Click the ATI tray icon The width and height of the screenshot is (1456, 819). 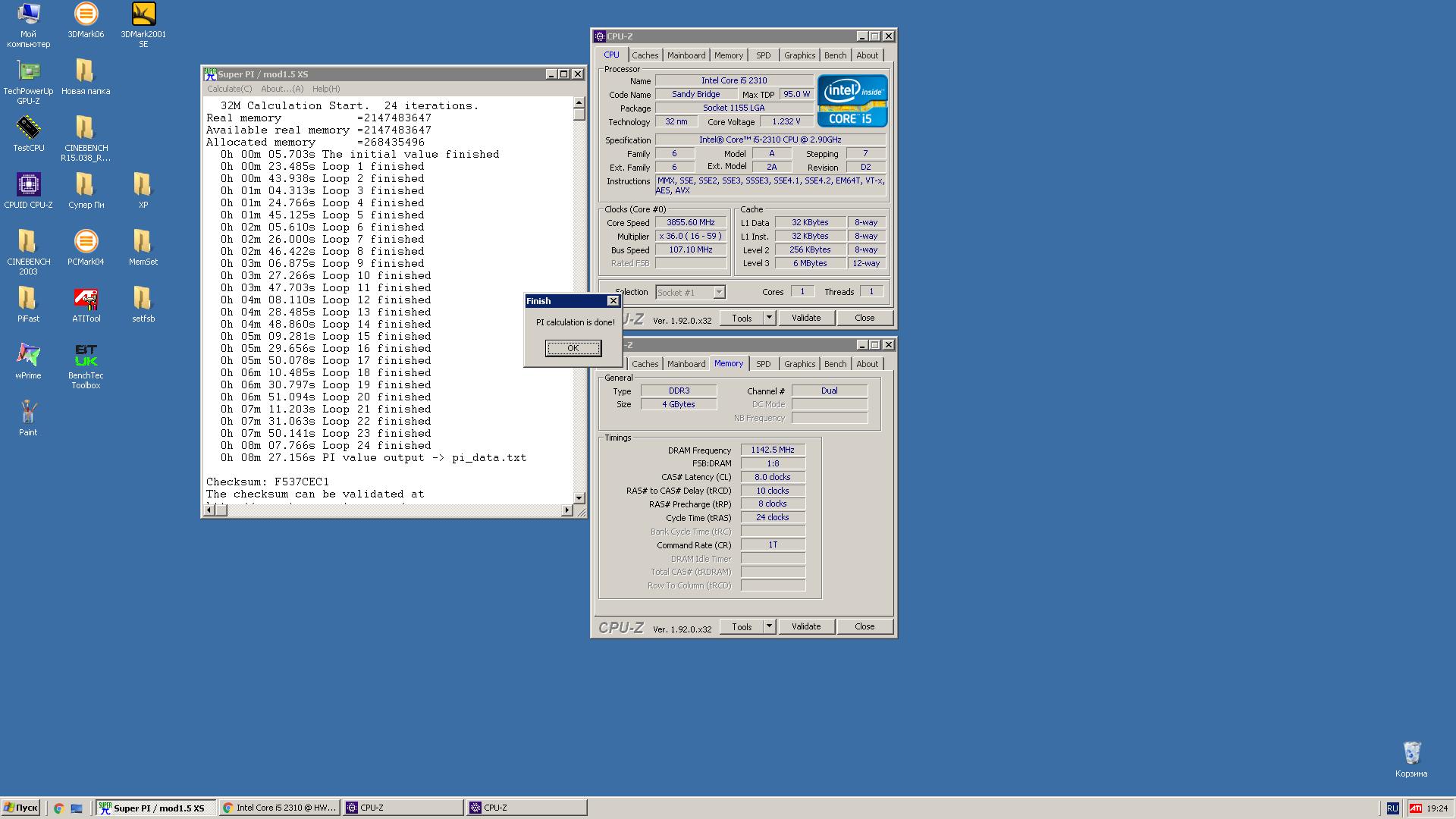pos(1415,808)
